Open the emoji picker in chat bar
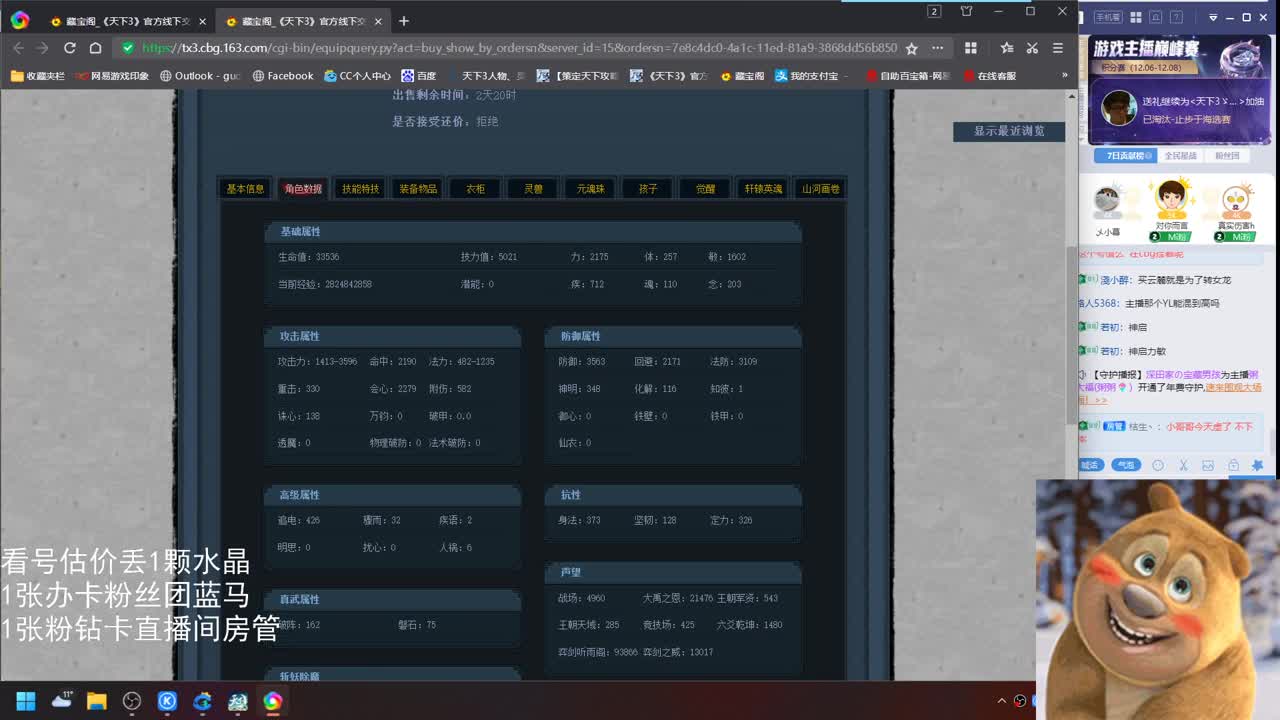The image size is (1280, 720). coord(1158,465)
